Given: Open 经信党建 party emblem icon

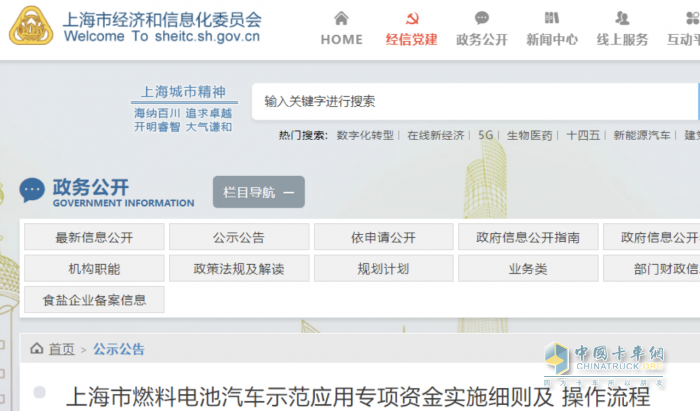Looking at the screenshot, I should pyautogui.click(x=411, y=18).
